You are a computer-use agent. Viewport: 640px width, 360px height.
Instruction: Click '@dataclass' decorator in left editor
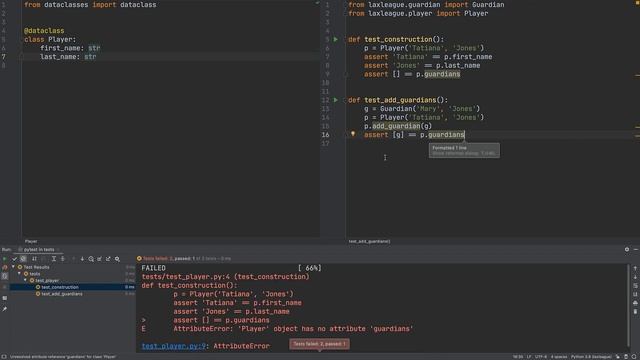point(44,31)
